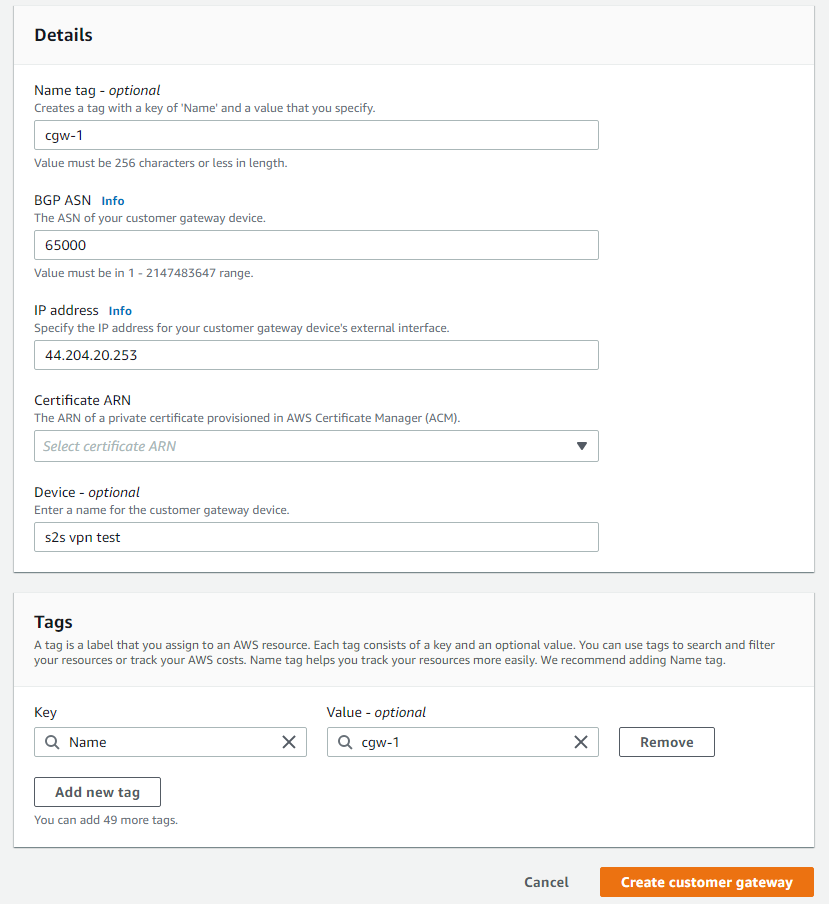The height and width of the screenshot is (904, 829).
Task: Click the tag Value field showing cgw-1
Action: pyautogui.click(x=462, y=742)
